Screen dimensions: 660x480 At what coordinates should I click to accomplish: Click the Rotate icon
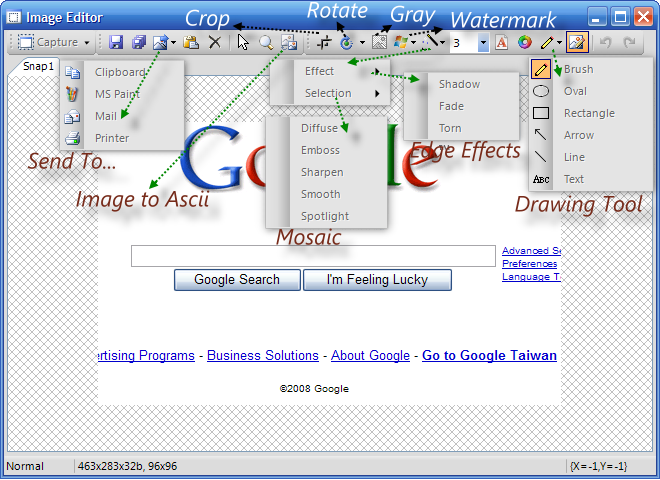click(x=346, y=43)
